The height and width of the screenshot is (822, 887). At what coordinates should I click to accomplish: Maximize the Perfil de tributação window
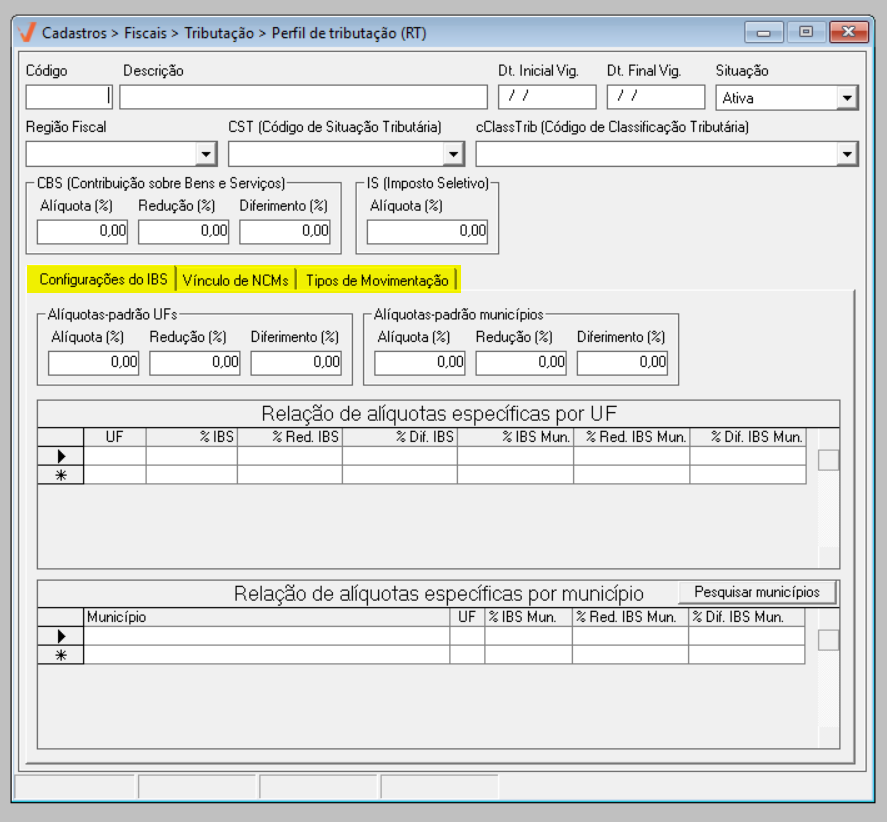point(805,32)
